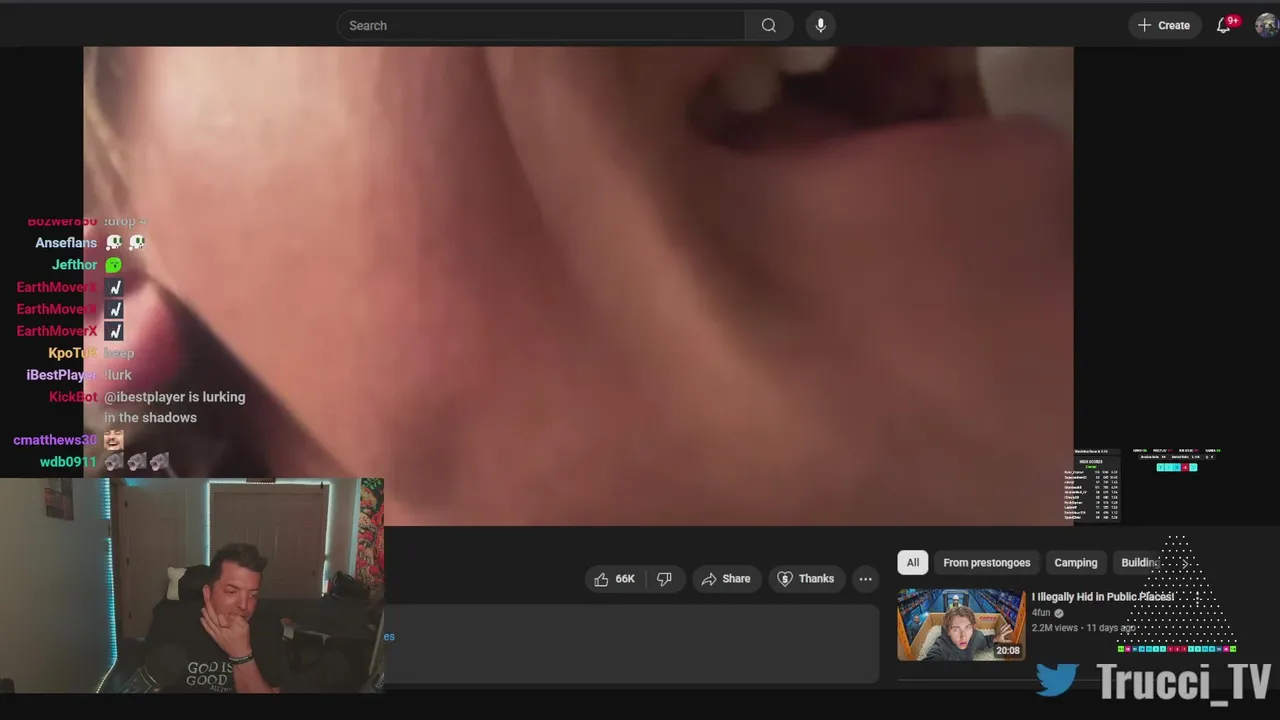The height and width of the screenshot is (720, 1280).
Task: Click the 'I Illegally Hid in Public Places!' title
Action: click(x=1103, y=597)
